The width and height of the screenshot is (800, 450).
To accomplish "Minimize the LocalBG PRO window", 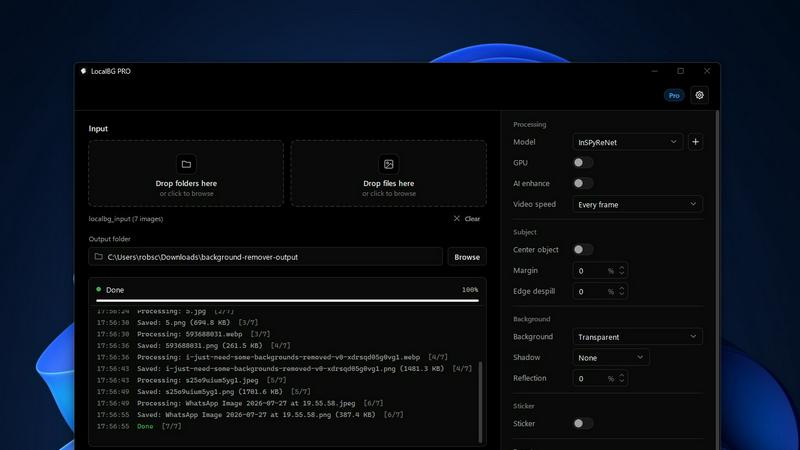I will 655,71.
